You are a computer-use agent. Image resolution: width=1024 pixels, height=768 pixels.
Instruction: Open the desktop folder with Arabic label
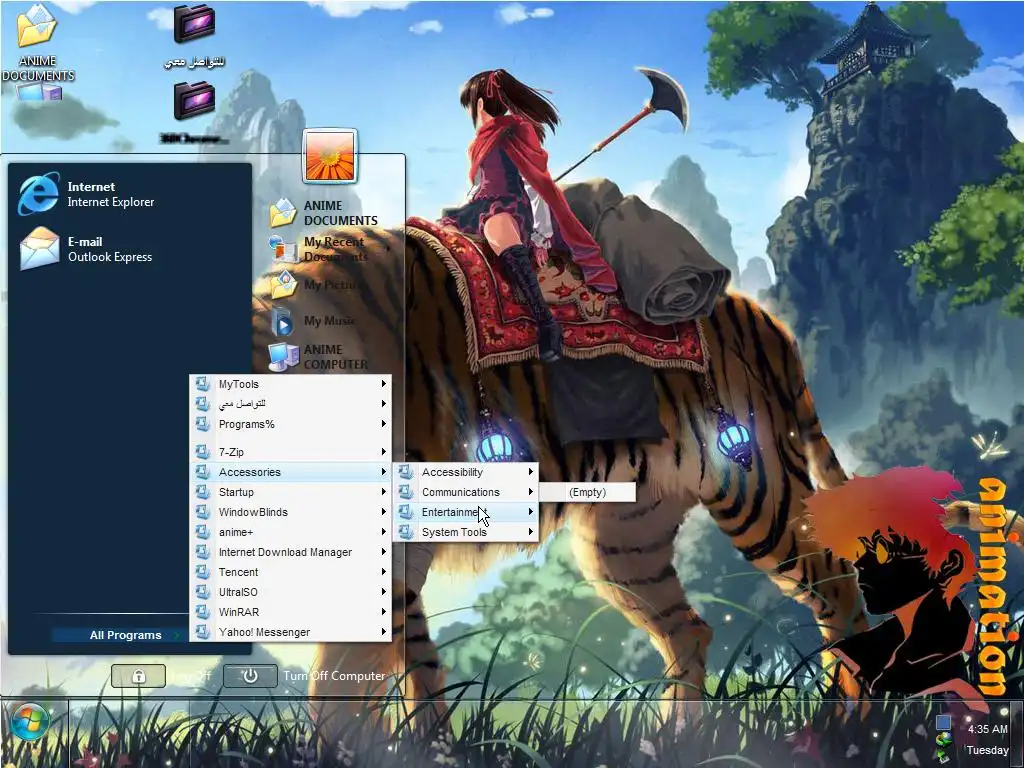[x=194, y=36]
